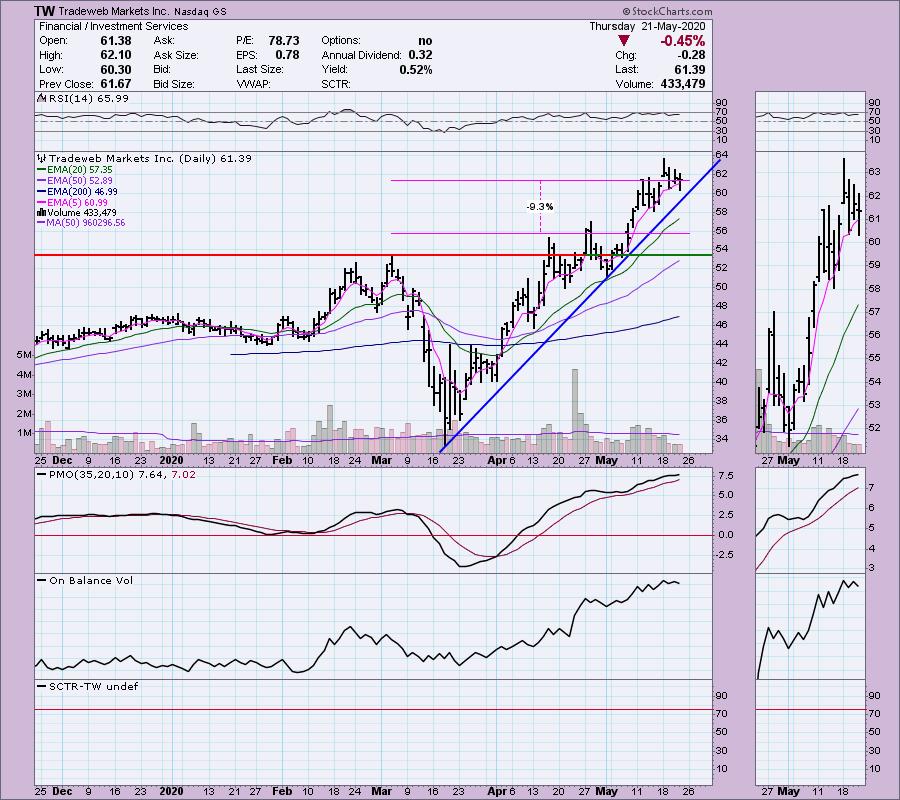Click the 7.5 PMO axis label
The image size is (900, 800).
click(x=725, y=476)
